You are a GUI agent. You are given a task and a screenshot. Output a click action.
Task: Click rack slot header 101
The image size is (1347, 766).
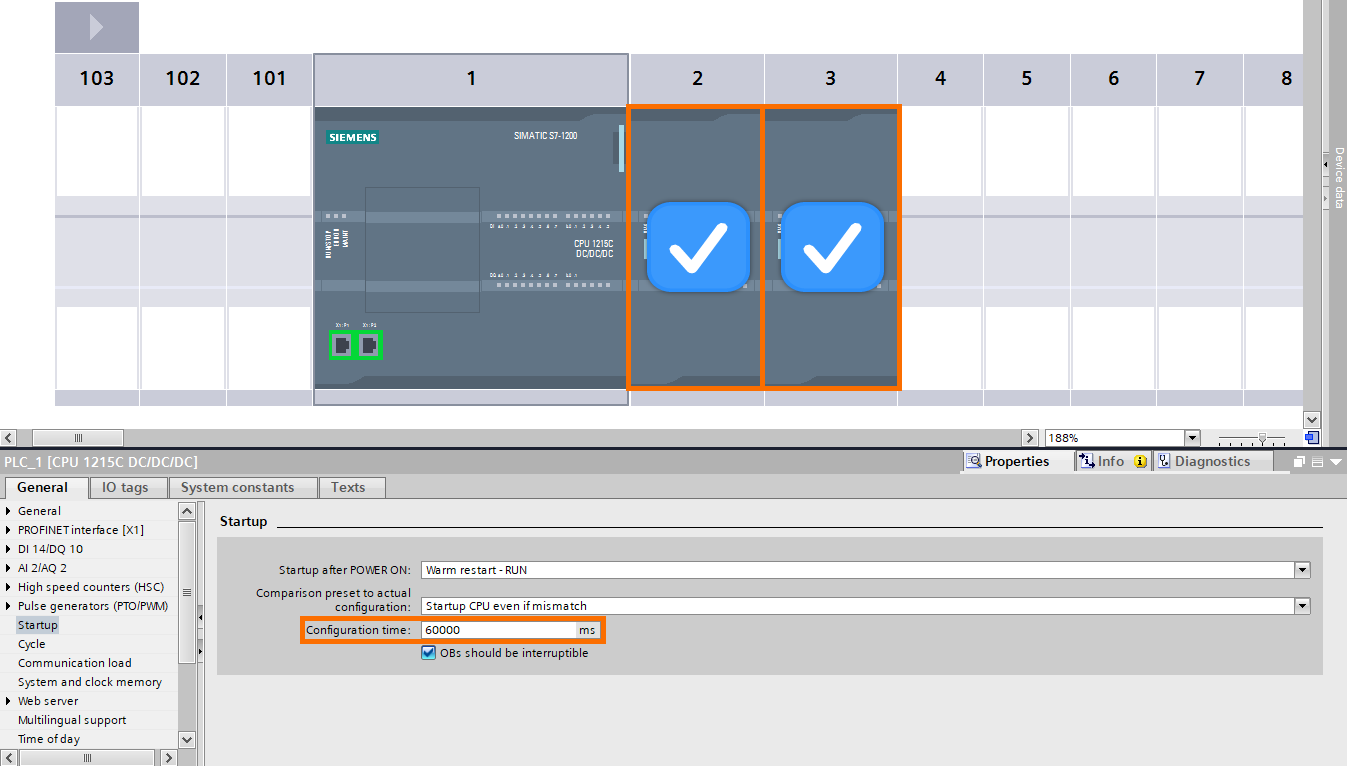click(269, 79)
